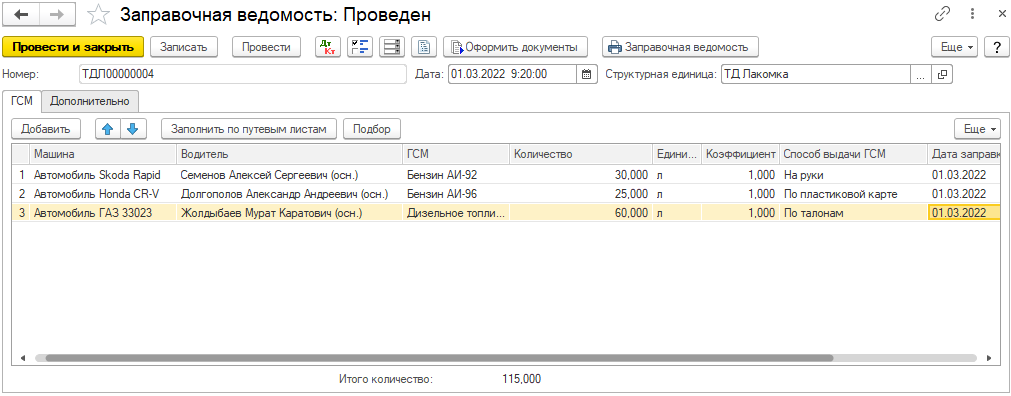Image resolution: width=1011 pixels, height=396 pixels.
Task: Open the checklist structure icon
Action: 360,47
